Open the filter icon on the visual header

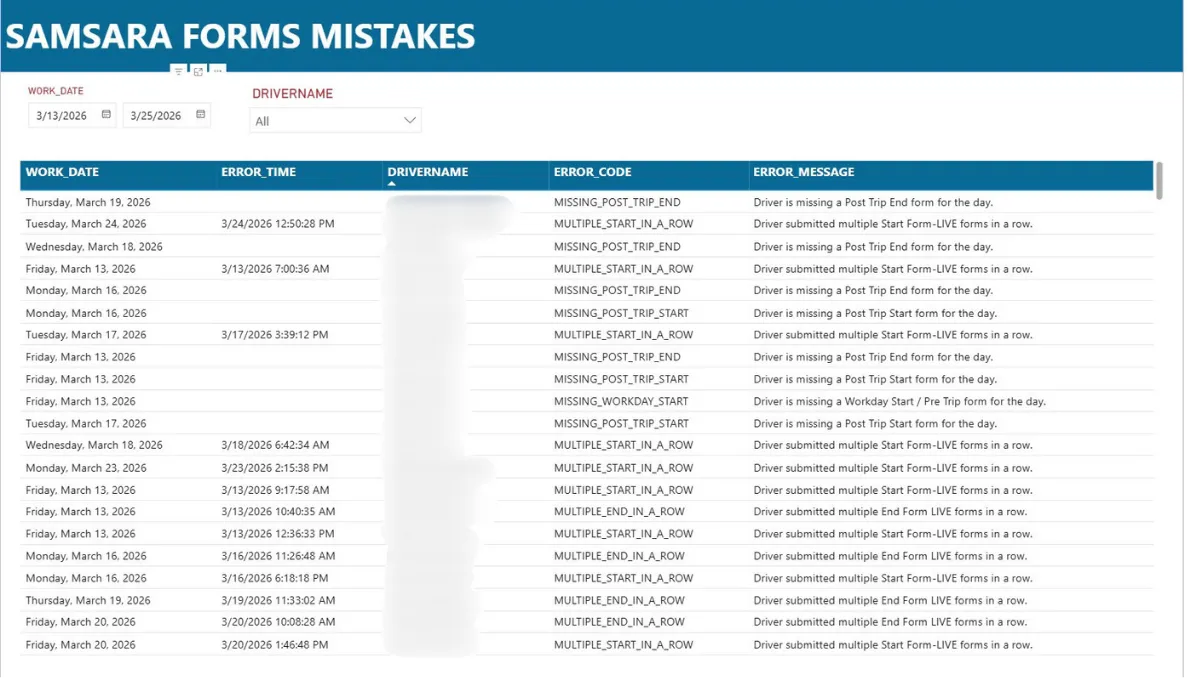coord(178,71)
